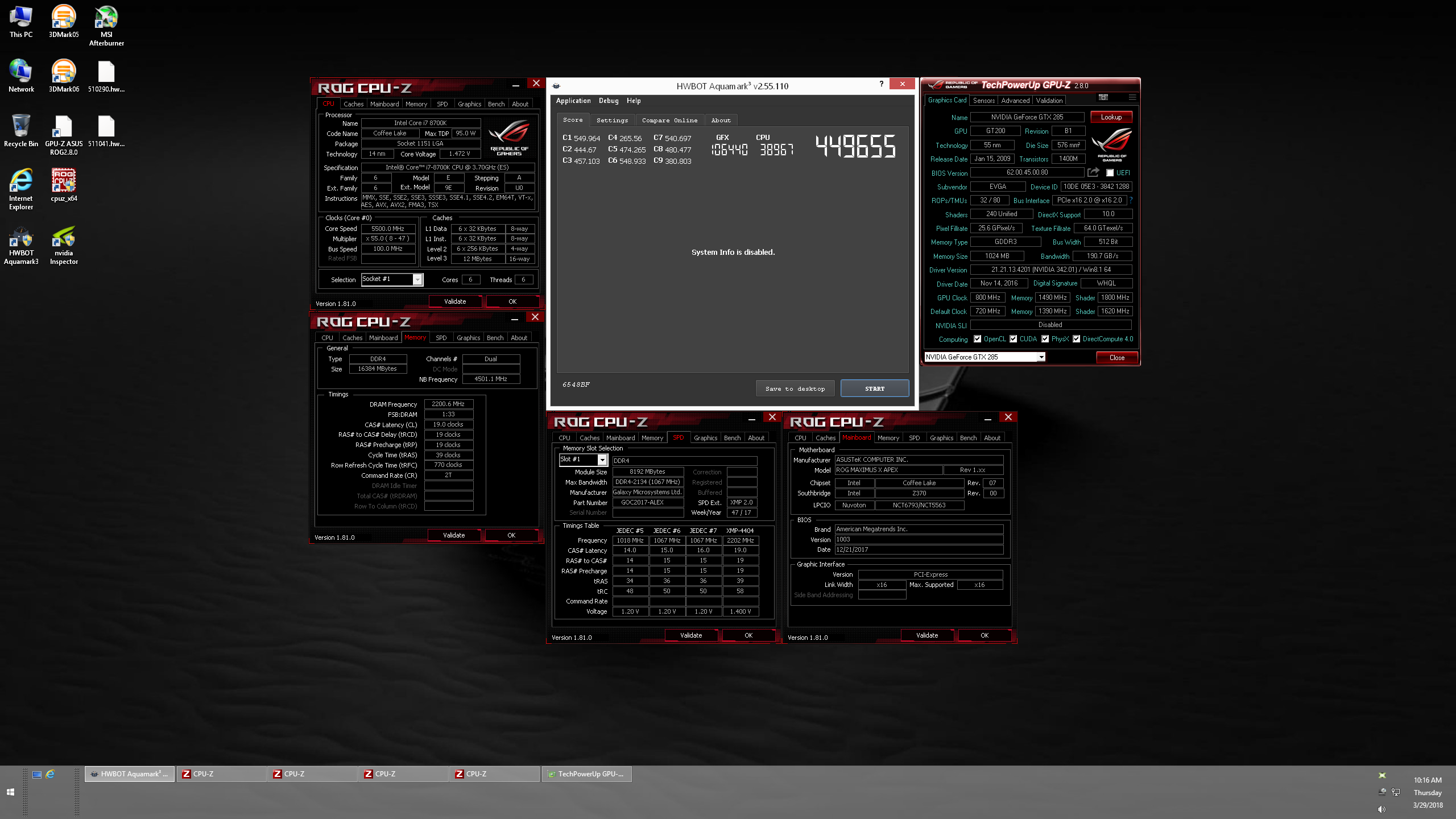Expand the GPU selection dropdown in GPU-Z
The width and height of the screenshot is (1456, 819).
pyautogui.click(x=1041, y=357)
